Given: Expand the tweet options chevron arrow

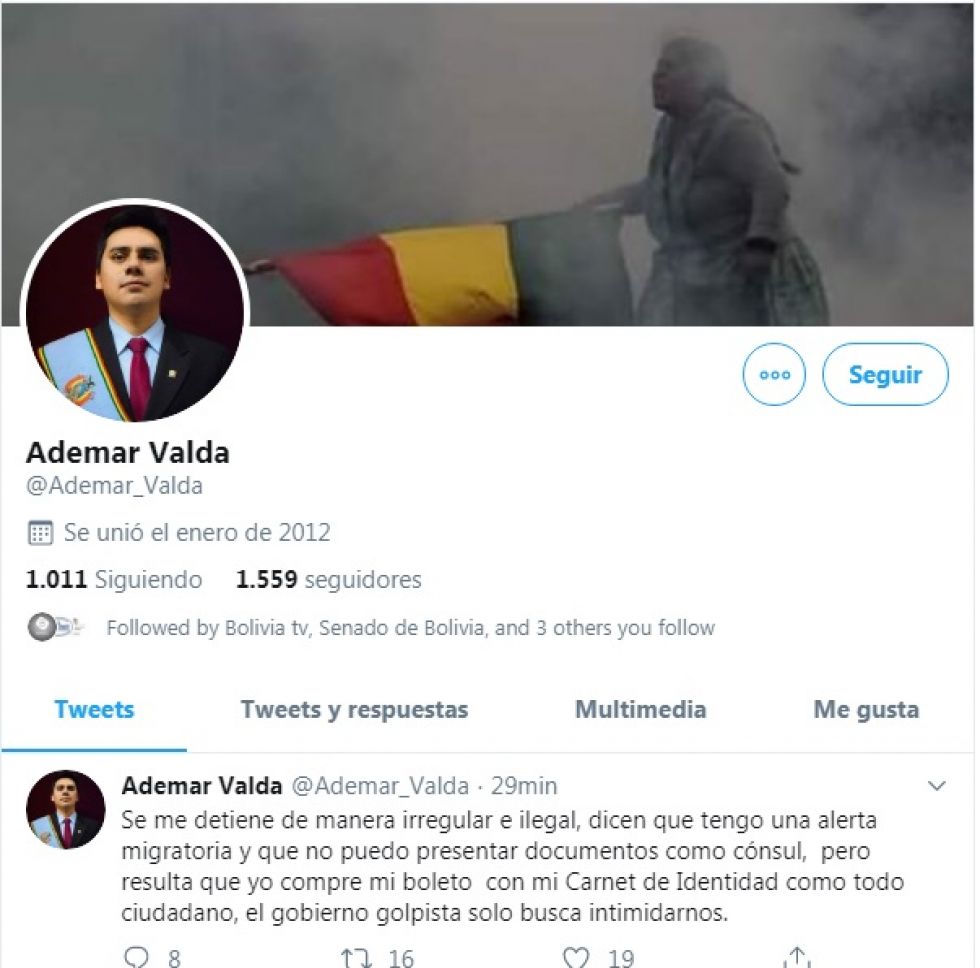Looking at the screenshot, I should (x=936, y=786).
